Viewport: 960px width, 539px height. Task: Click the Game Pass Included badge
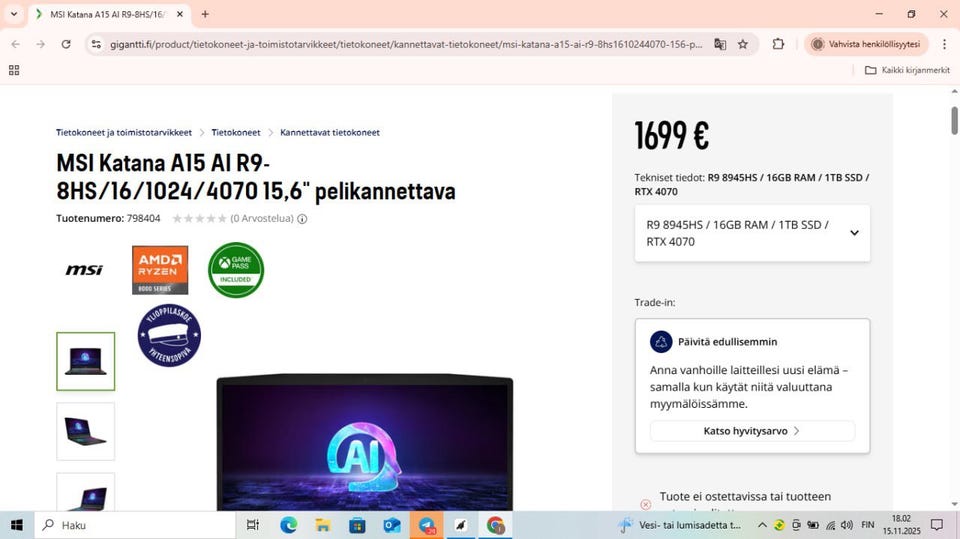tap(236, 270)
